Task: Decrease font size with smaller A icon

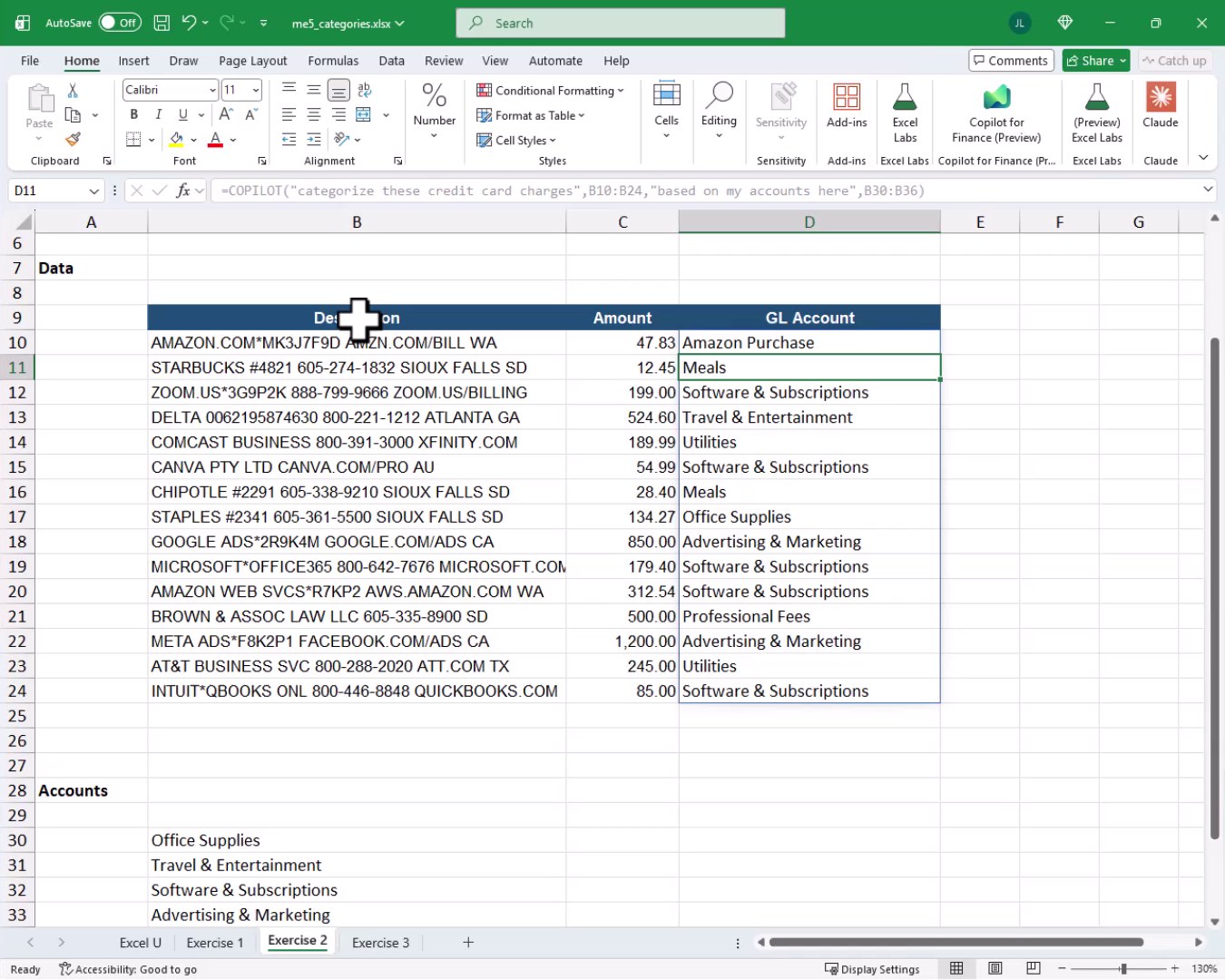Action: pyautogui.click(x=251, y=114)
